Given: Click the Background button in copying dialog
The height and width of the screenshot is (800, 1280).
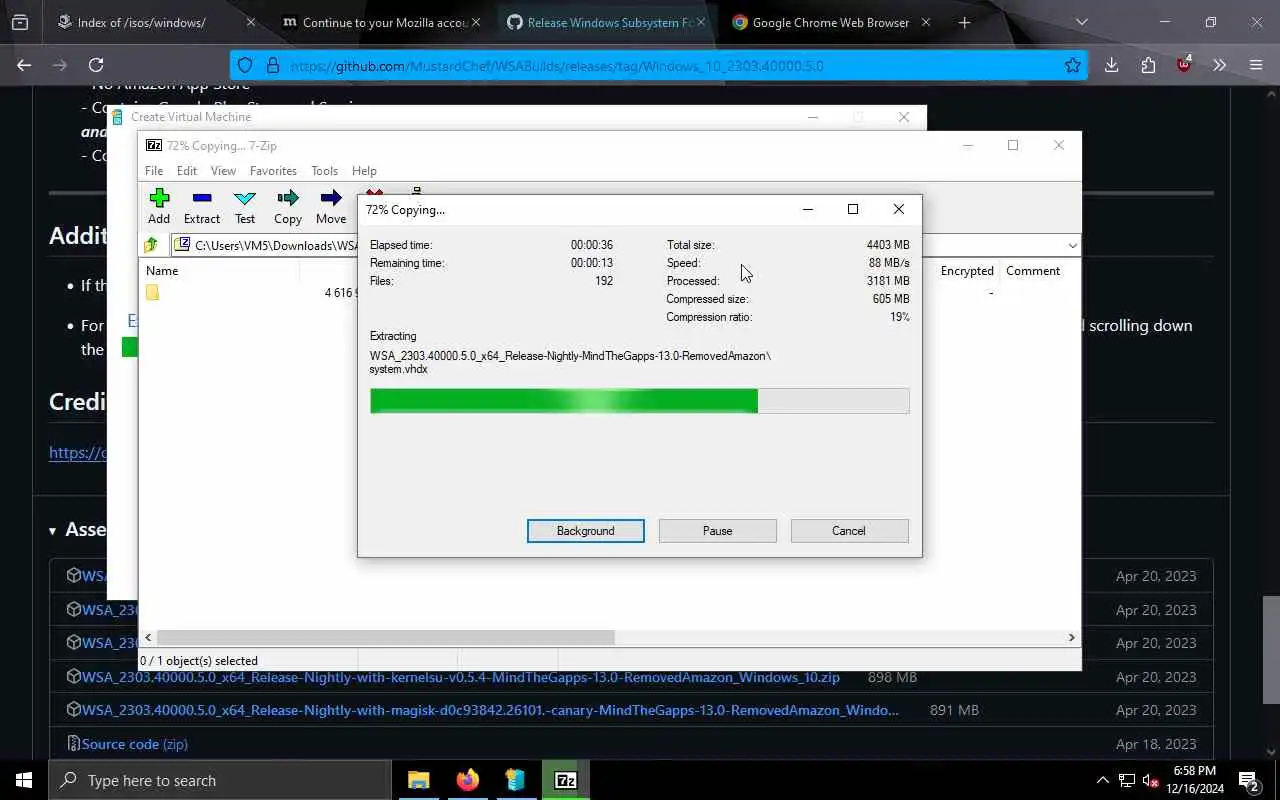Looking at the screenshot, I should coord(586,531).
